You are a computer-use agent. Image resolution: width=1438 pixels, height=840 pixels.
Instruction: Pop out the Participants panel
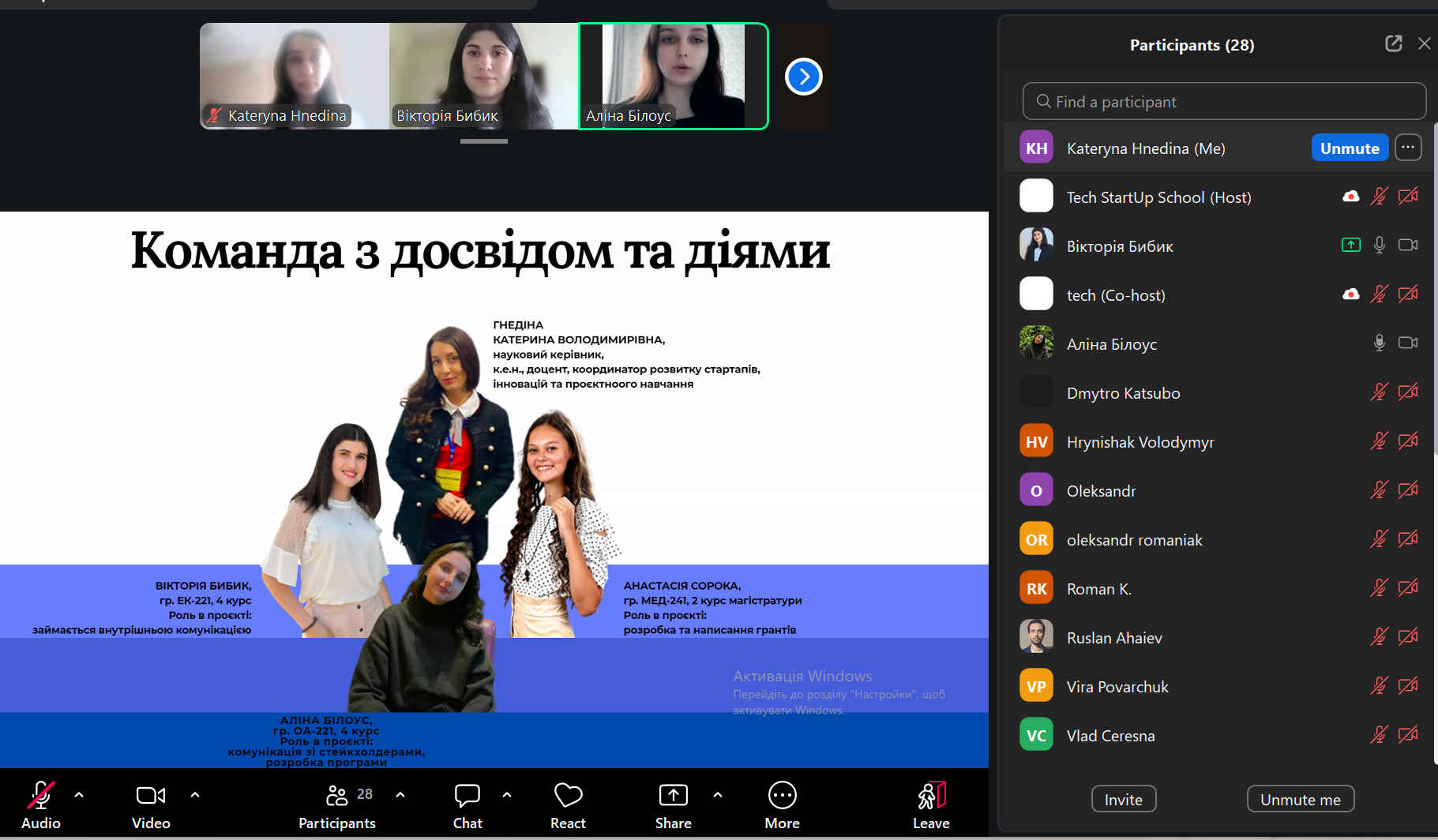pyautogui.click(x=1393, y=44)
